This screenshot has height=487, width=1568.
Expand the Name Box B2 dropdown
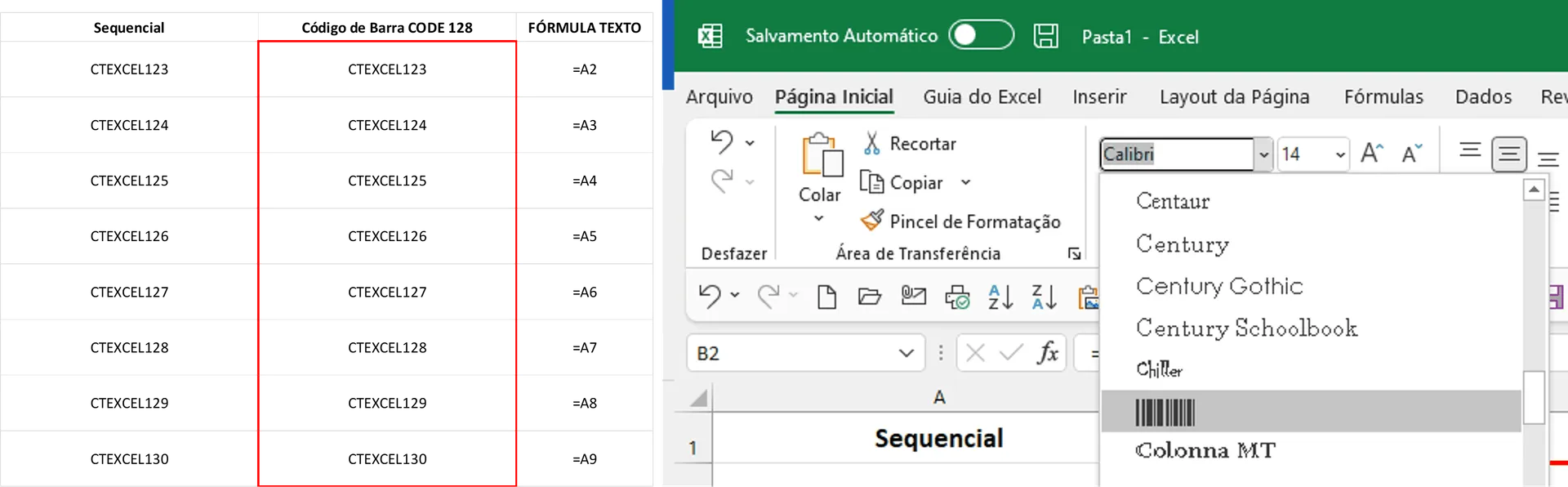click(906, 353)
